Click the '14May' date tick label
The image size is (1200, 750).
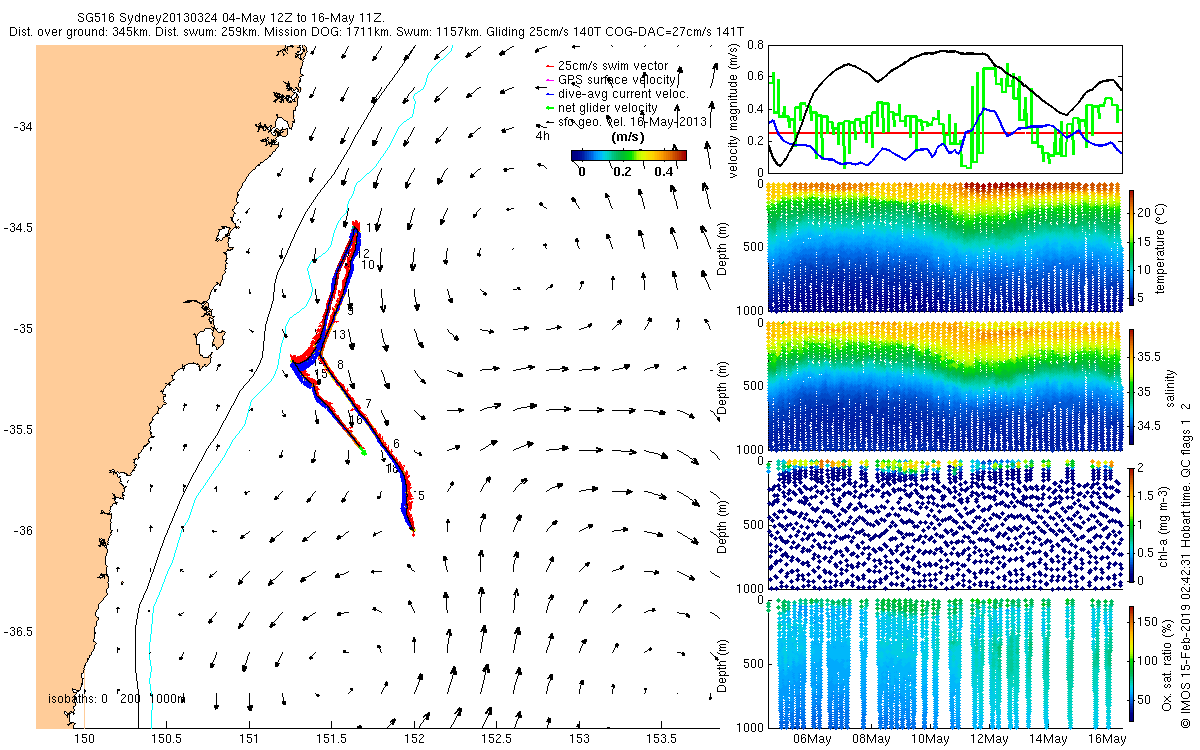1049,739
